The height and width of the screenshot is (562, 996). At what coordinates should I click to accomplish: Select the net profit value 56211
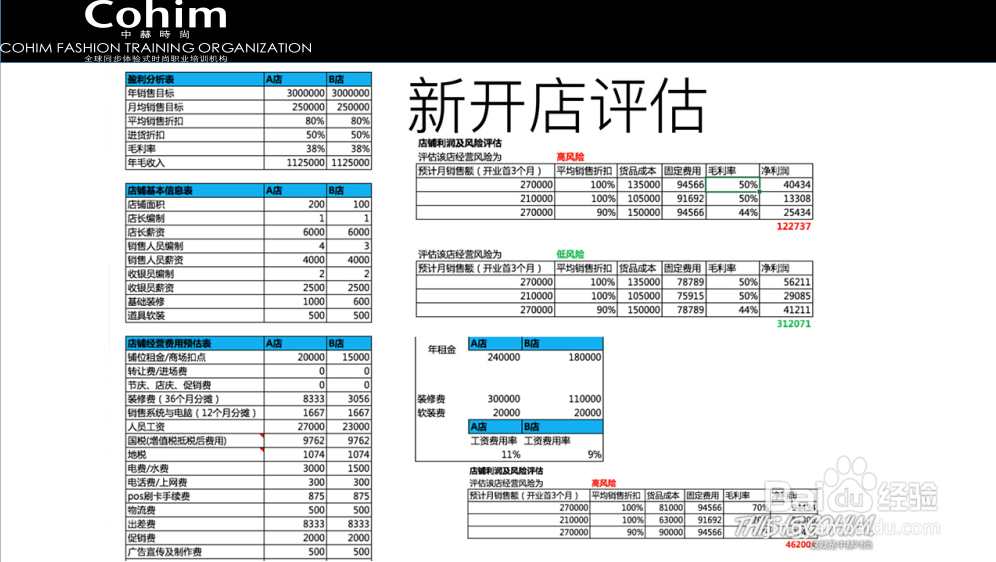[x=797, y=282]
